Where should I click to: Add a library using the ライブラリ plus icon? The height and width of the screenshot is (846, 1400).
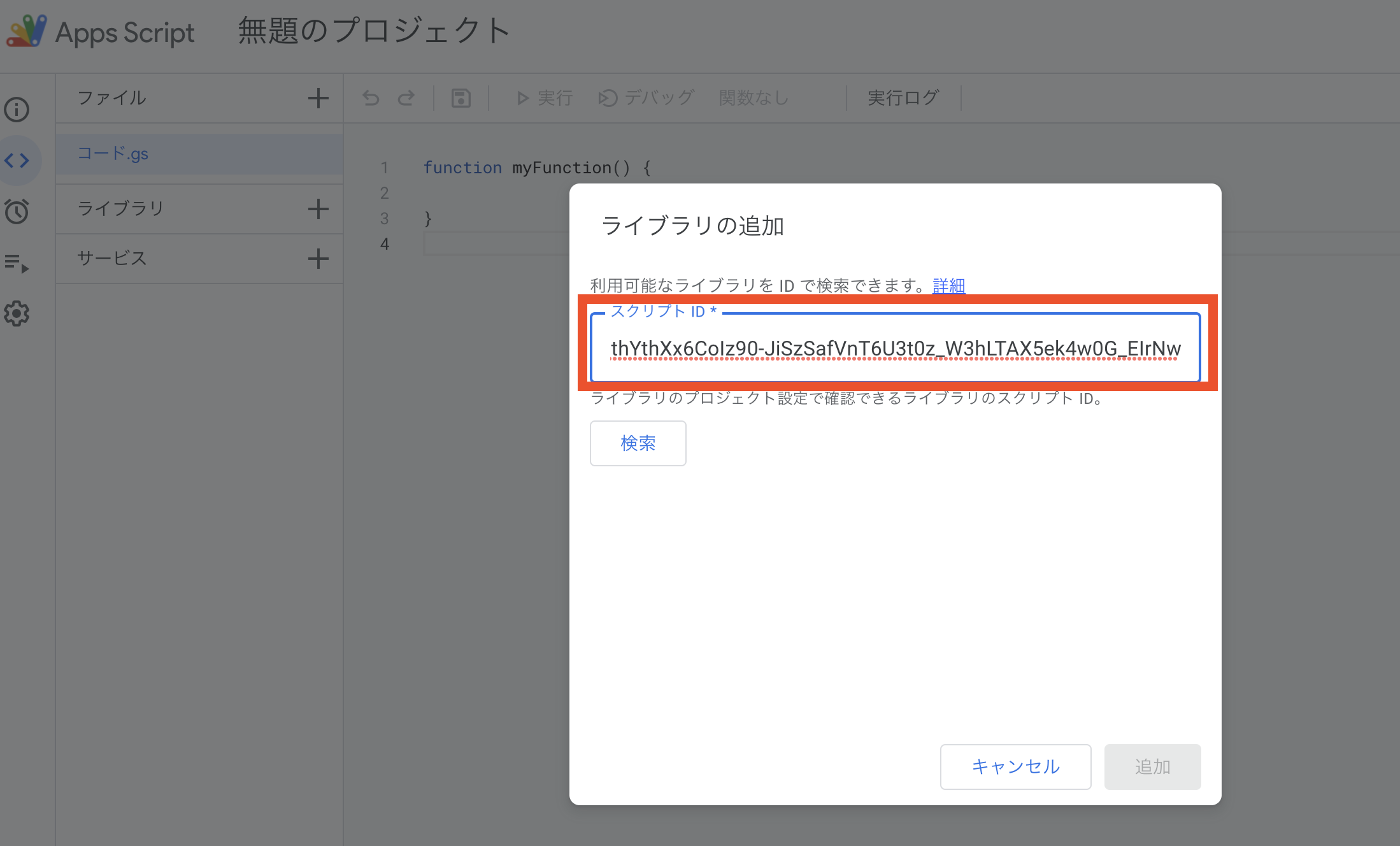(x=318, y=208)
